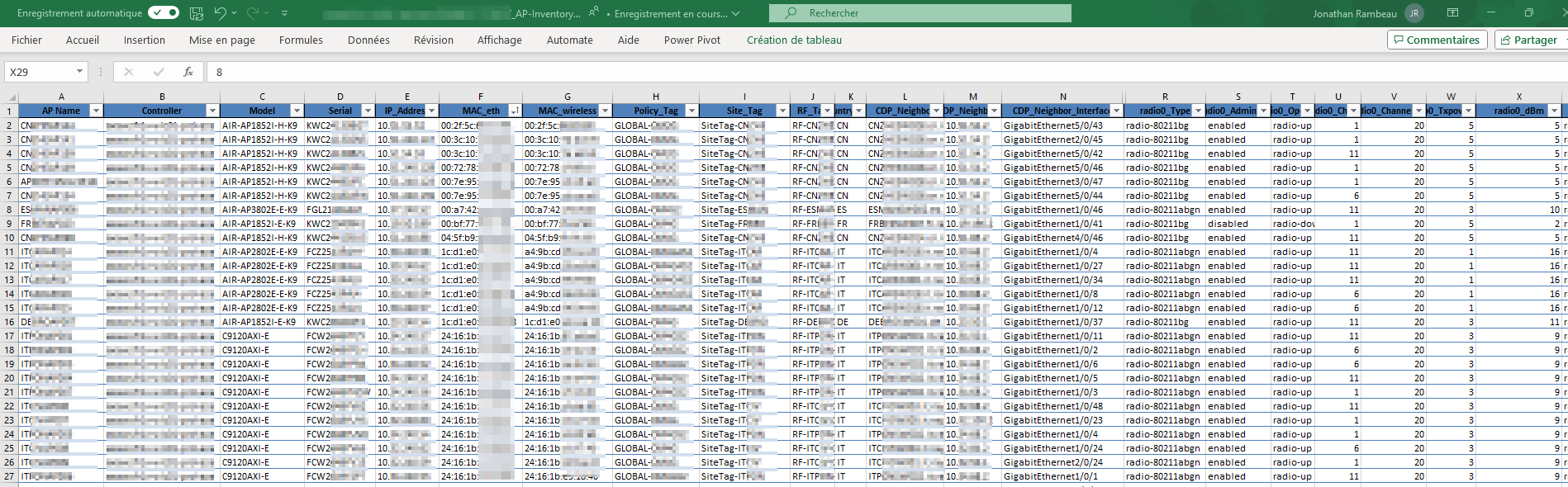Open the Automate tab
Image resolution: width=1568 pixels, height=487 pixels.
pos(570,40)
